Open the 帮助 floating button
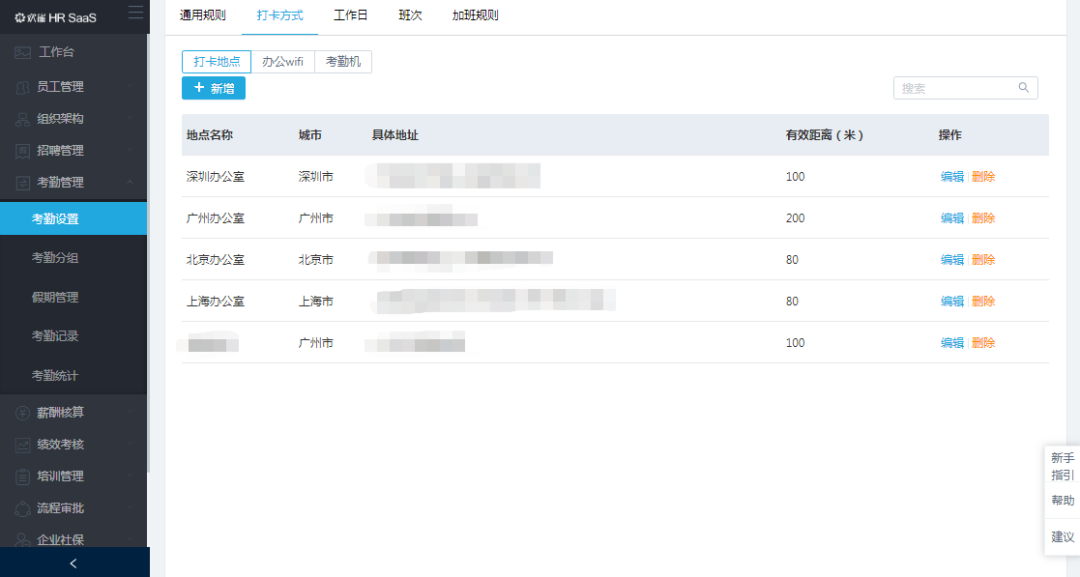The height and width of the screenshot is (577, 1080). [1062, 501]
